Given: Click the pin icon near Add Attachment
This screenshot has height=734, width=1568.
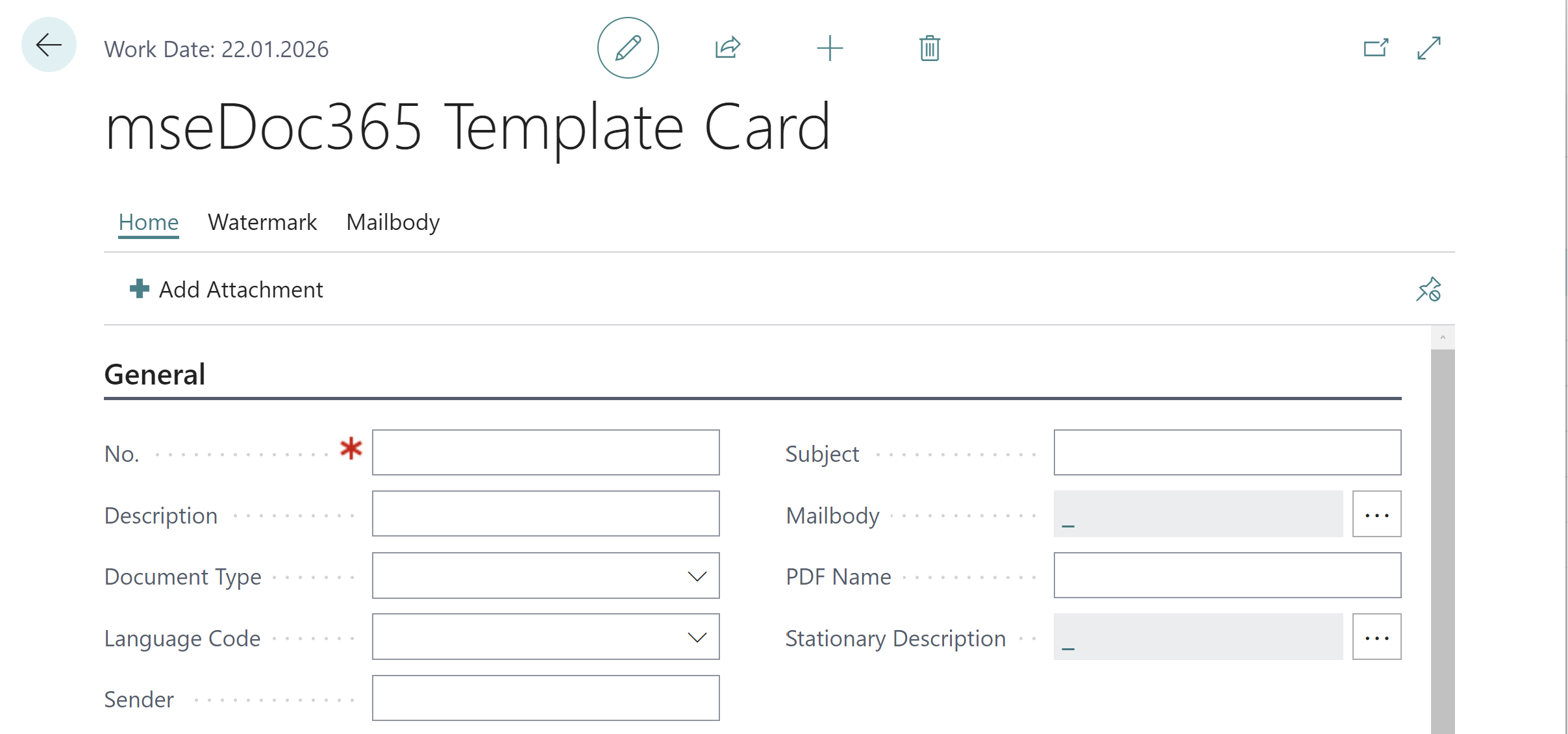Looking at the screenshot, I should (x=1429, y=290).
